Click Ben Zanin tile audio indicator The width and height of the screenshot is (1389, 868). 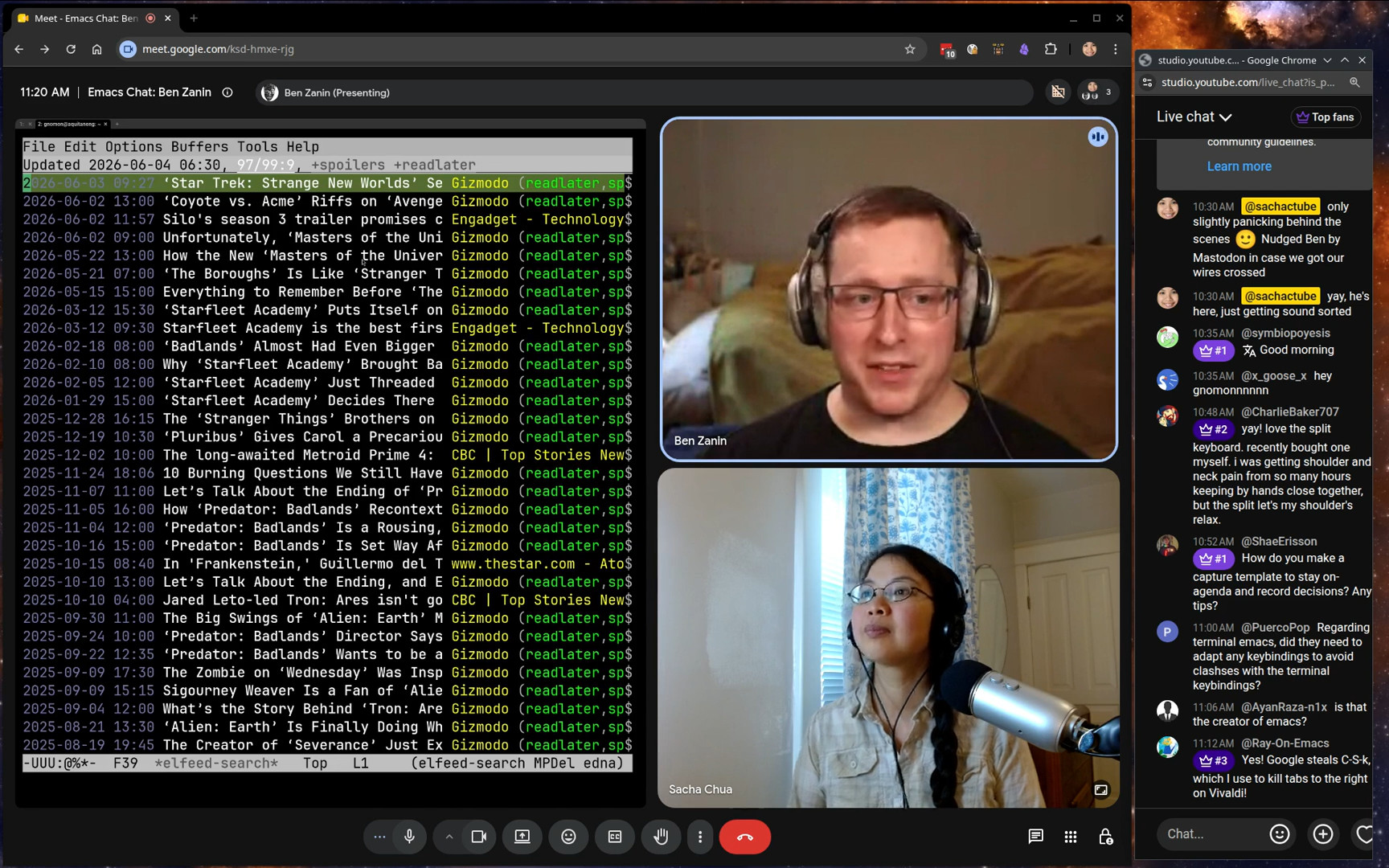pos(1098,137)
